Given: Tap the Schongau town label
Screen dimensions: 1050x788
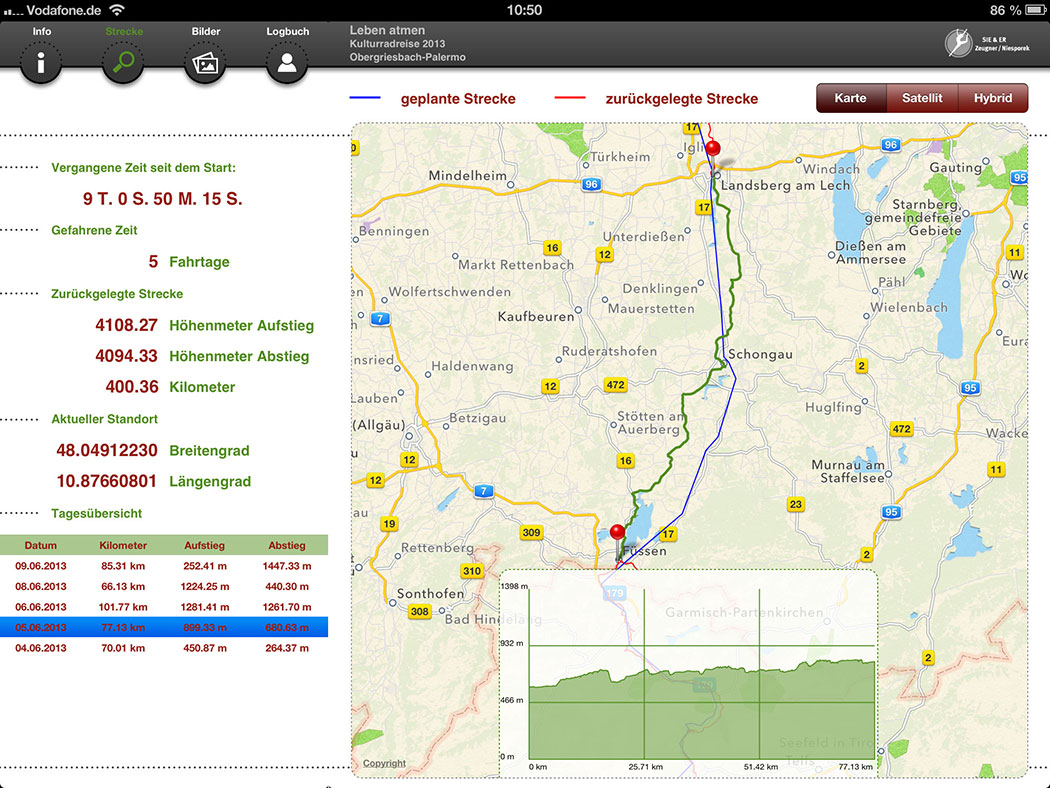Looking at the screenshot, I should coord(760,354).
